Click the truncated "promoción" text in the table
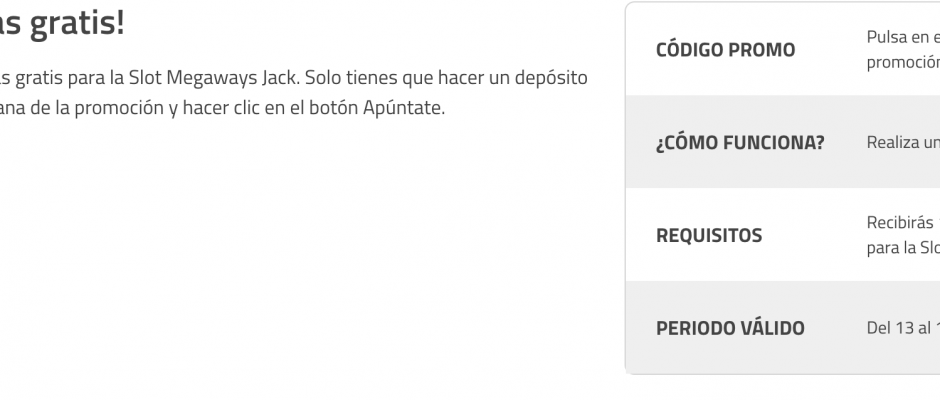 coord(903,62)
